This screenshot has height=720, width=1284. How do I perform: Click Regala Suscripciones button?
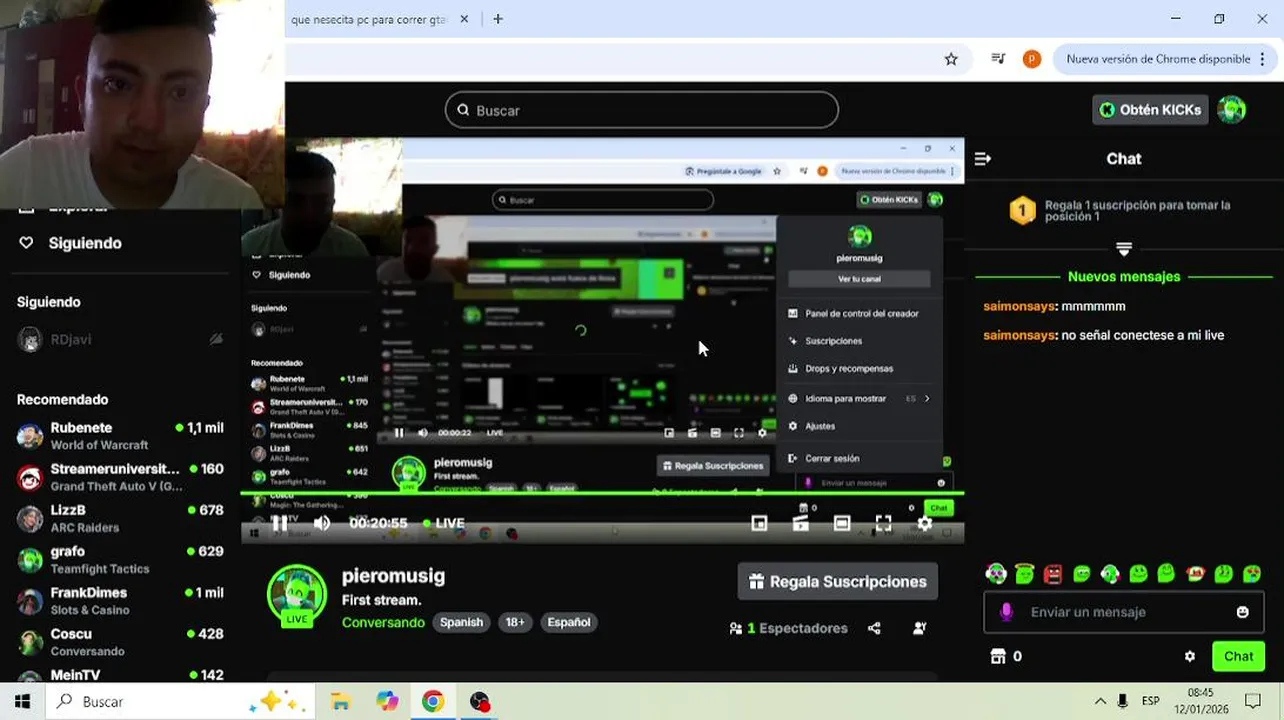(x=838, y=581)
